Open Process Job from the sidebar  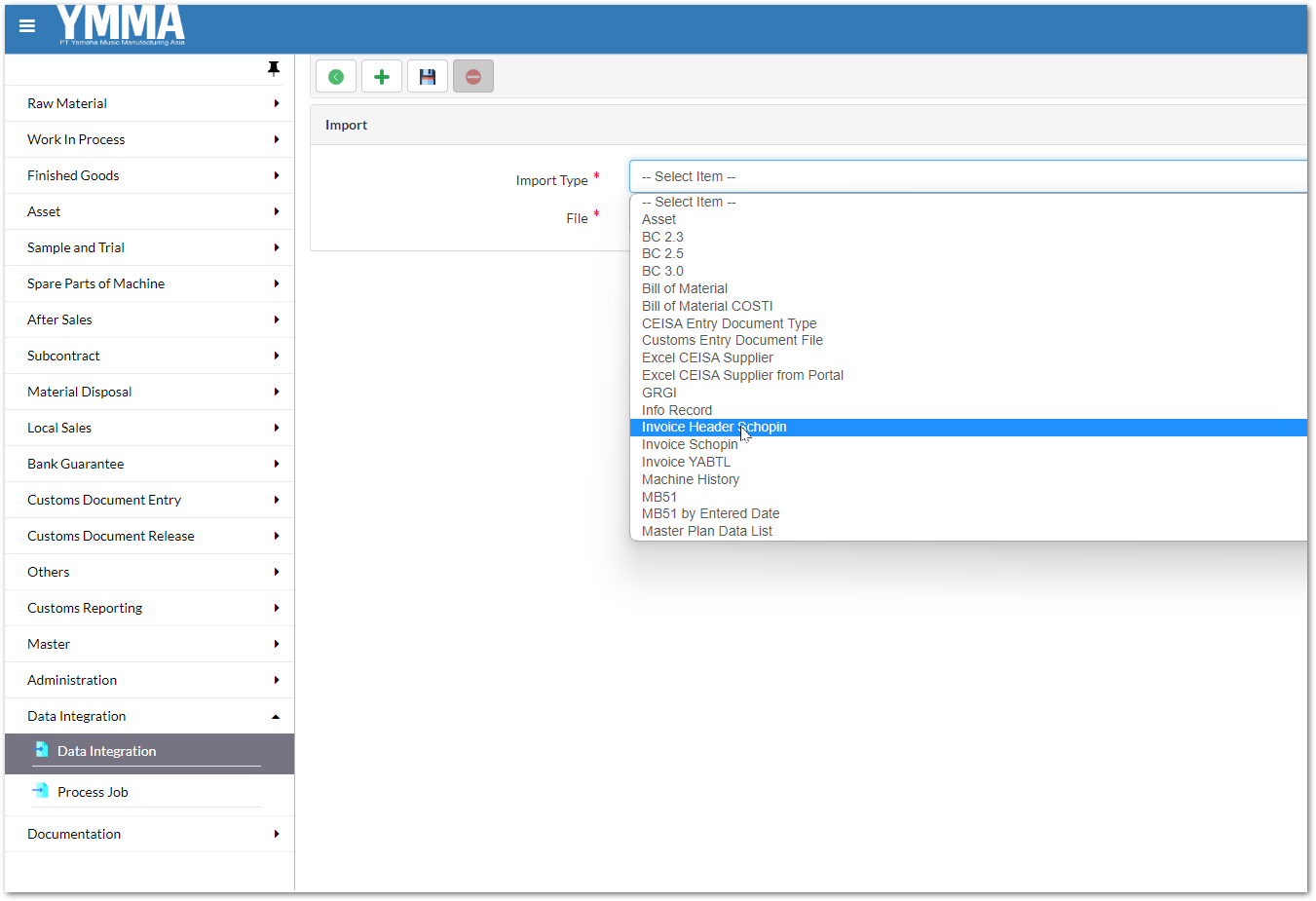(93, 792)
